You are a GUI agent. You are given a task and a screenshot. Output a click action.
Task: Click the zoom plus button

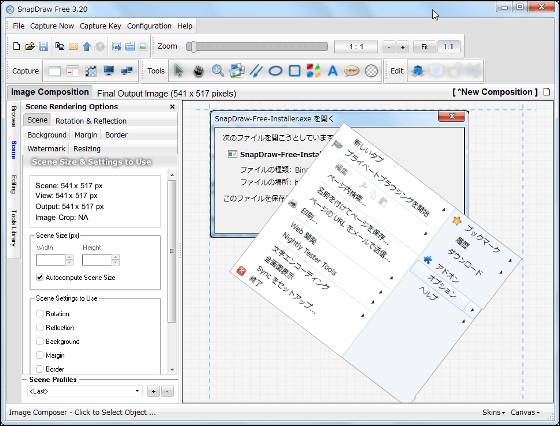coord(402,47)
